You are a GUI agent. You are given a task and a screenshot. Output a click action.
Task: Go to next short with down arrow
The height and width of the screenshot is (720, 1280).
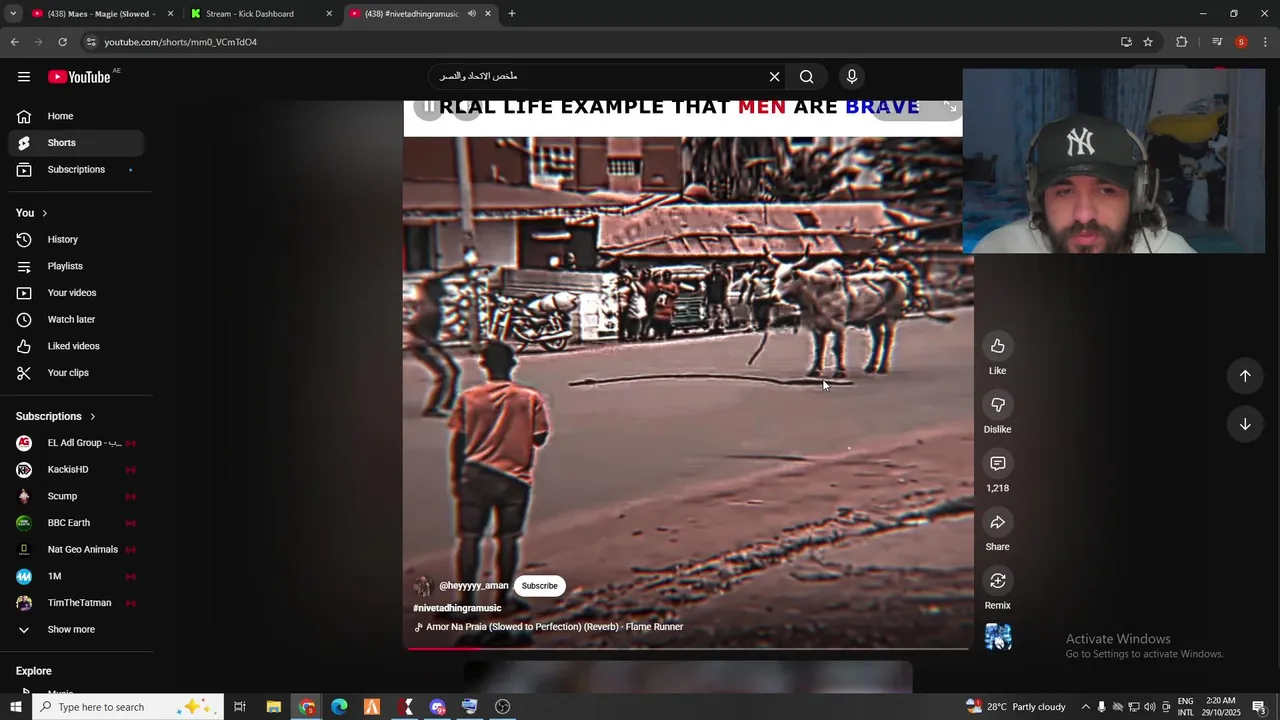(1245, 424)
